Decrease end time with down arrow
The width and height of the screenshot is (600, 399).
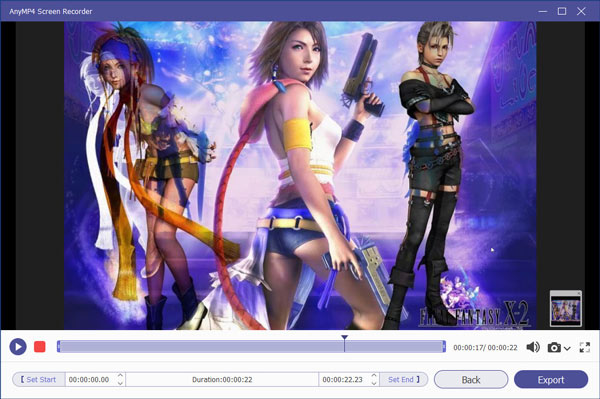374,383
